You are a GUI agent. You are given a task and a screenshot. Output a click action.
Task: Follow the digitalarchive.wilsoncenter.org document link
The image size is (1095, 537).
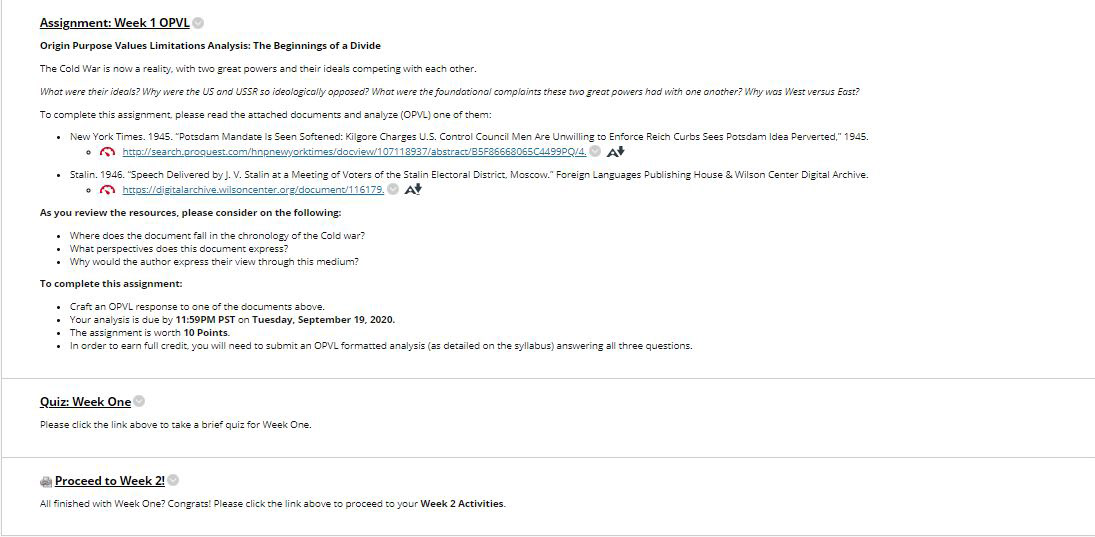[x=253, y=190]
